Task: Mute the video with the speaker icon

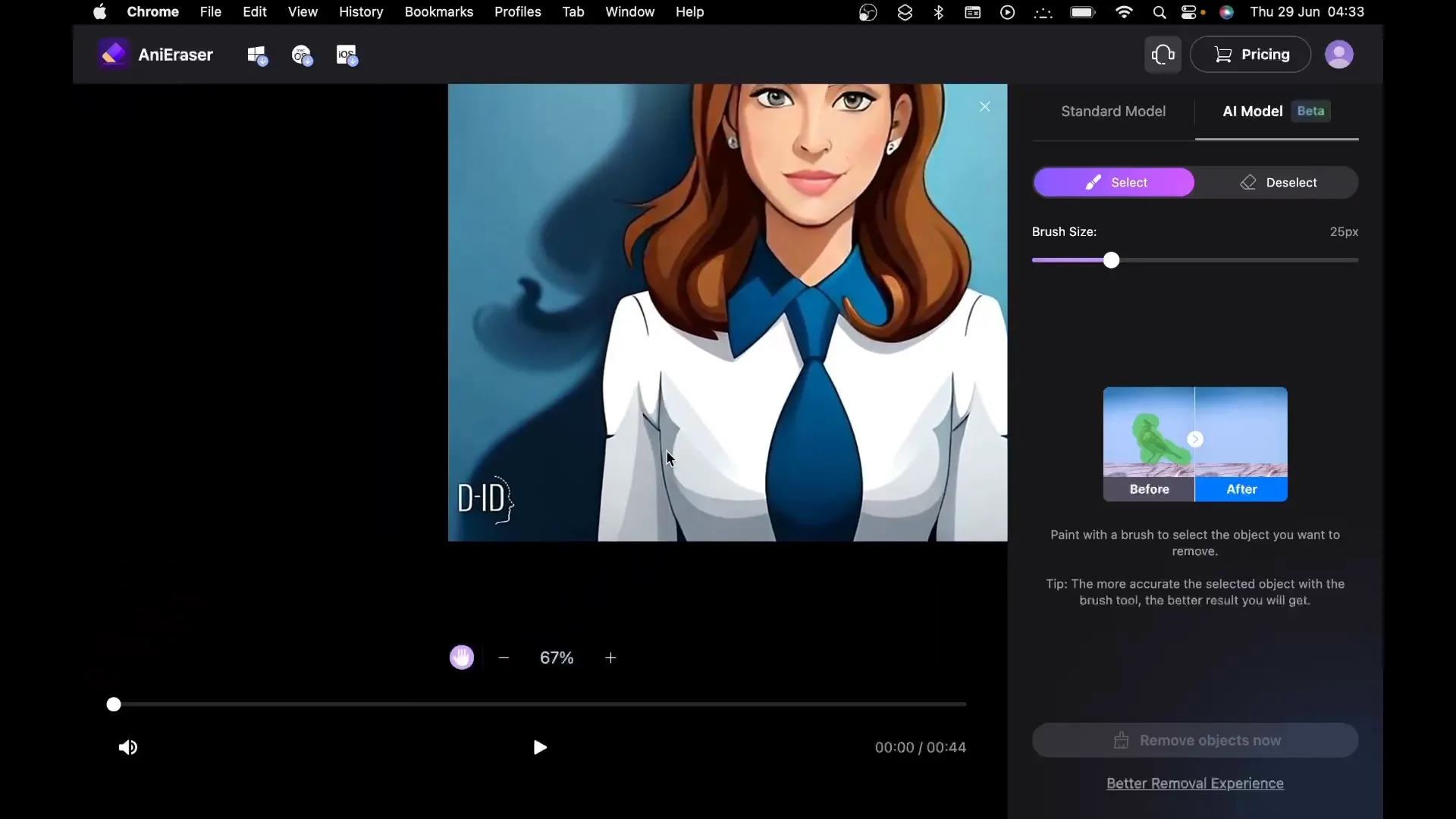Action: pos(128,748)
